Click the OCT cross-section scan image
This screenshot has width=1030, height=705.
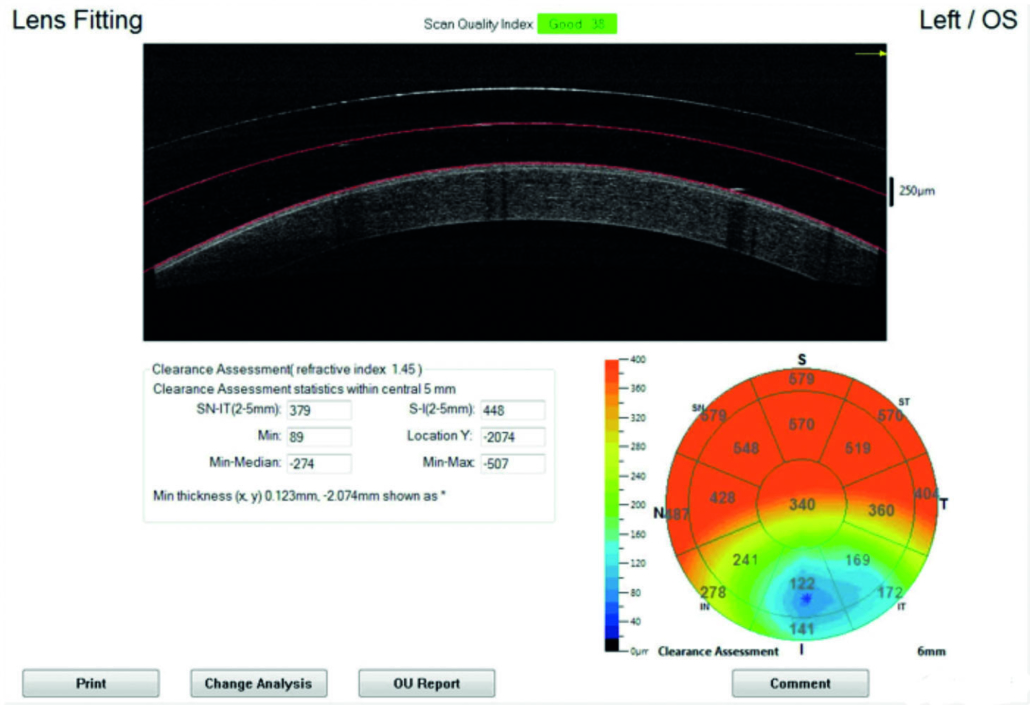pos(514,192)
